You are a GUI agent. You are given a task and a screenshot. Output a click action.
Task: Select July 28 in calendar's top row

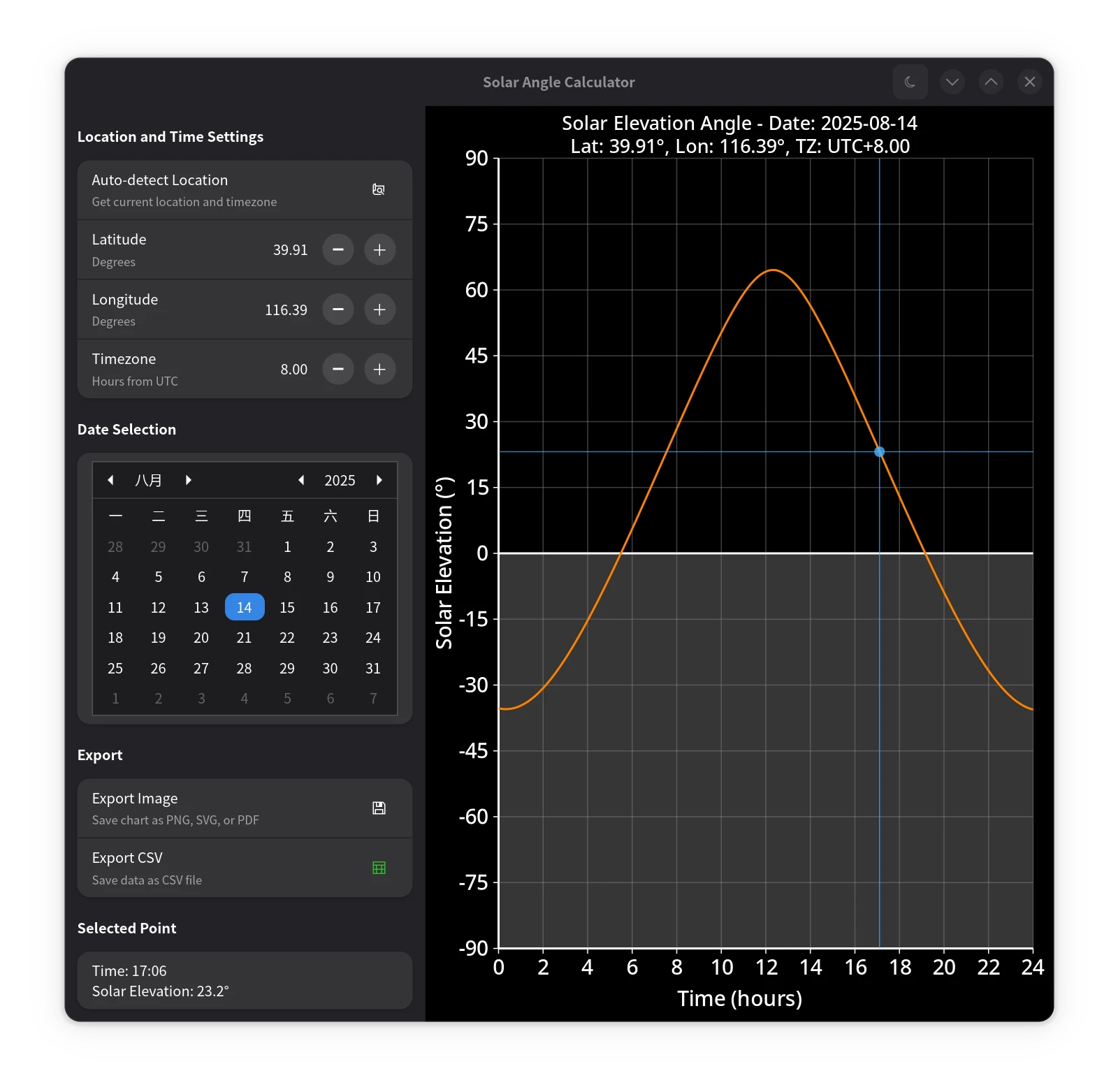coord(115,547)
